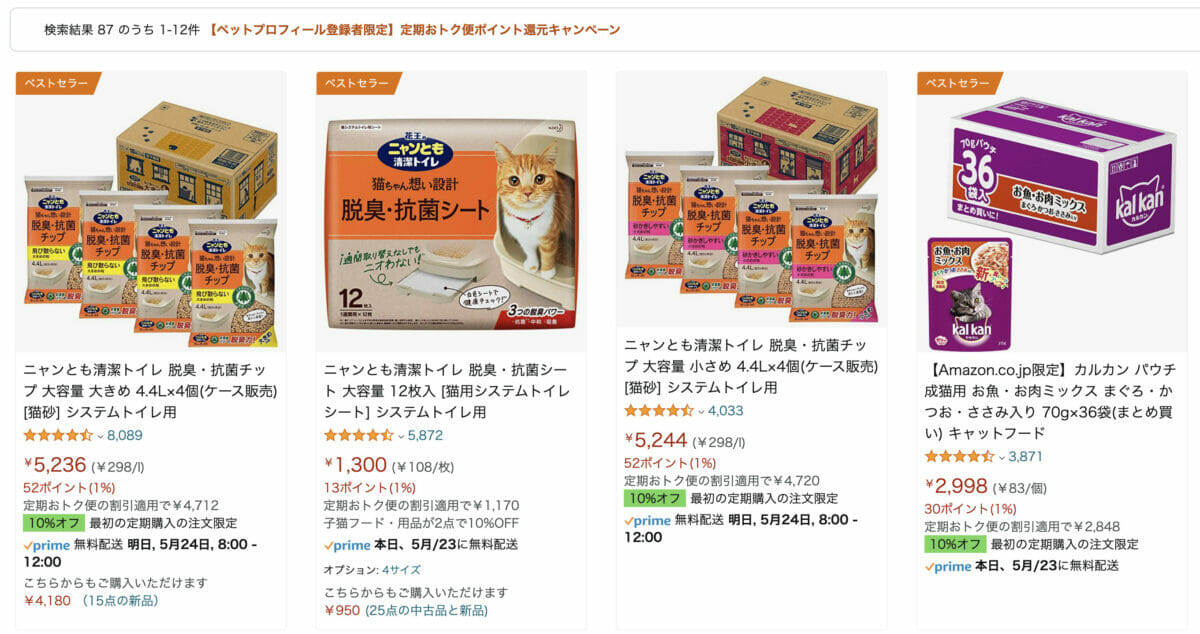1200x634 pixels.
Task: Open 25点の中古品と新品 offers link
Action: [x=427, y=610]
